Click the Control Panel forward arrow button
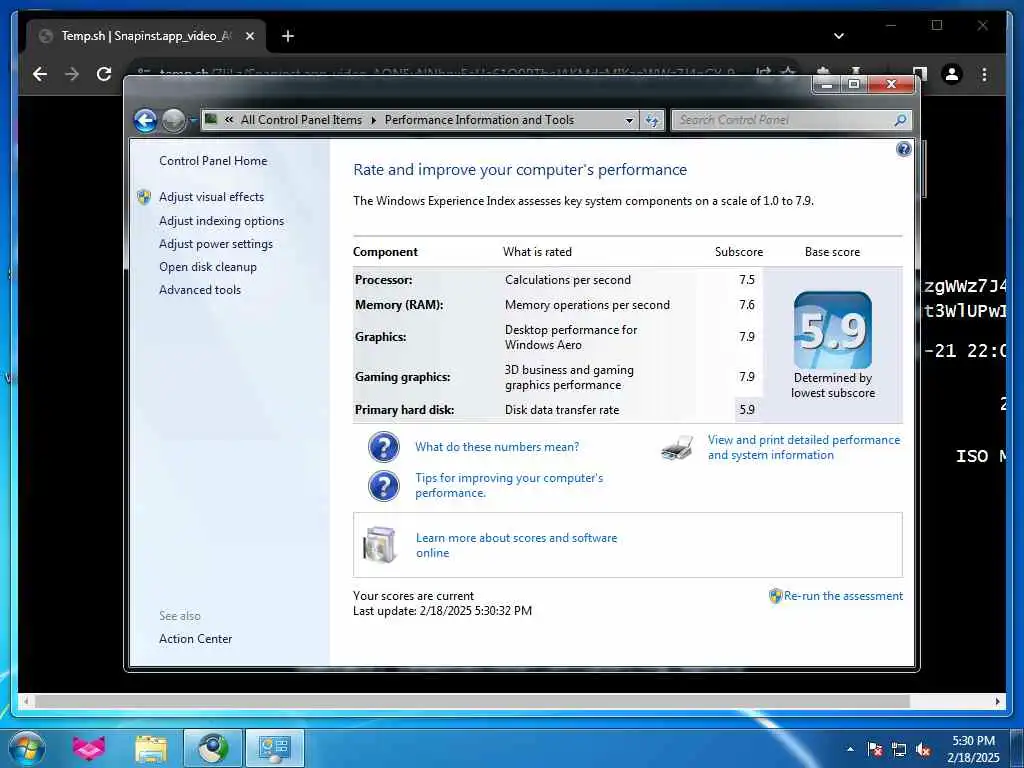 pyautogui.click(x=173, y=120)
